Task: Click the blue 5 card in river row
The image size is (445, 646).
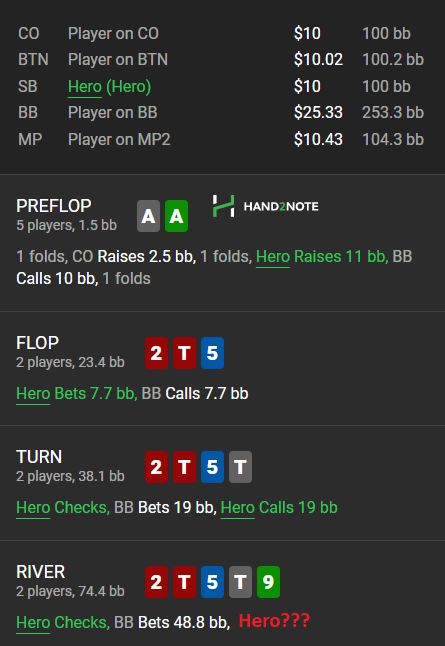Action: coord(212,582)
